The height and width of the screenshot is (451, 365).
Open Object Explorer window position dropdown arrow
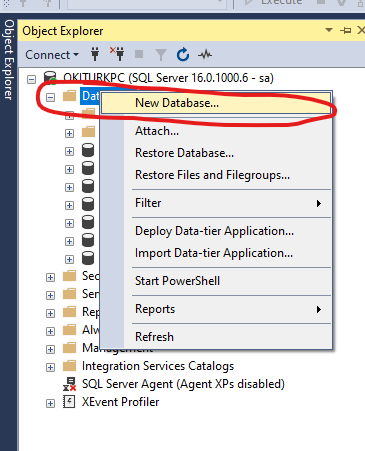pyautogui.click(x=329, y=30)
